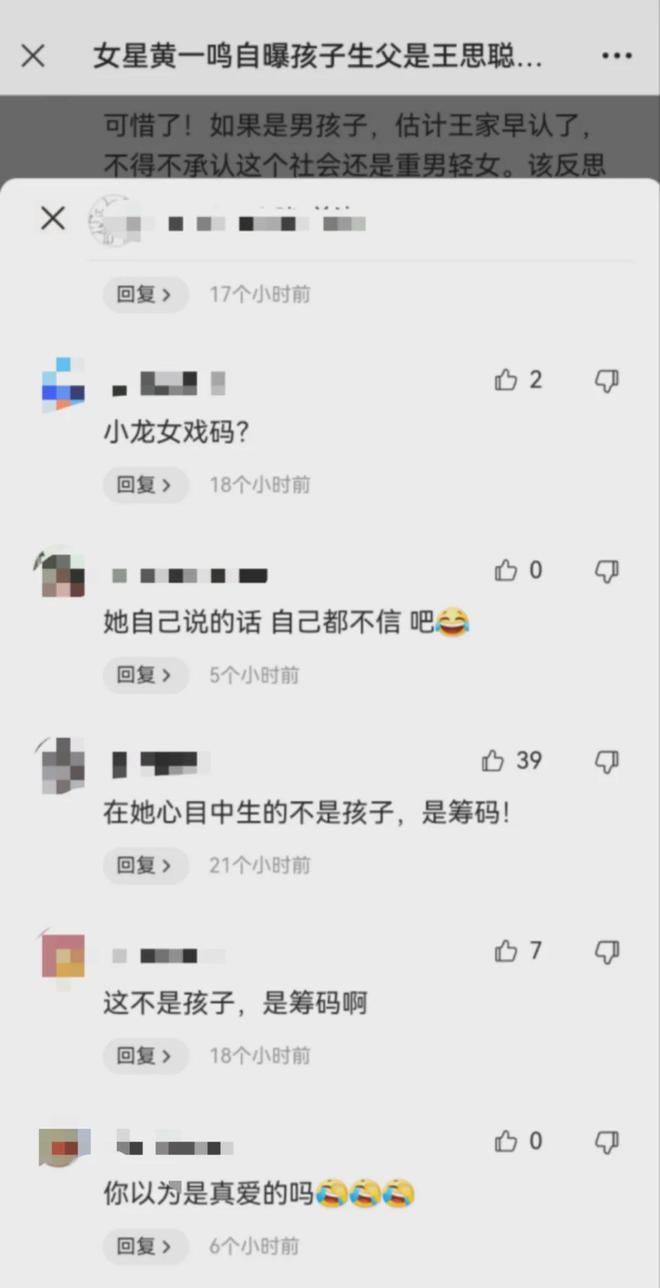
Task: Close the comment replies panel
Action: [52, 218]
